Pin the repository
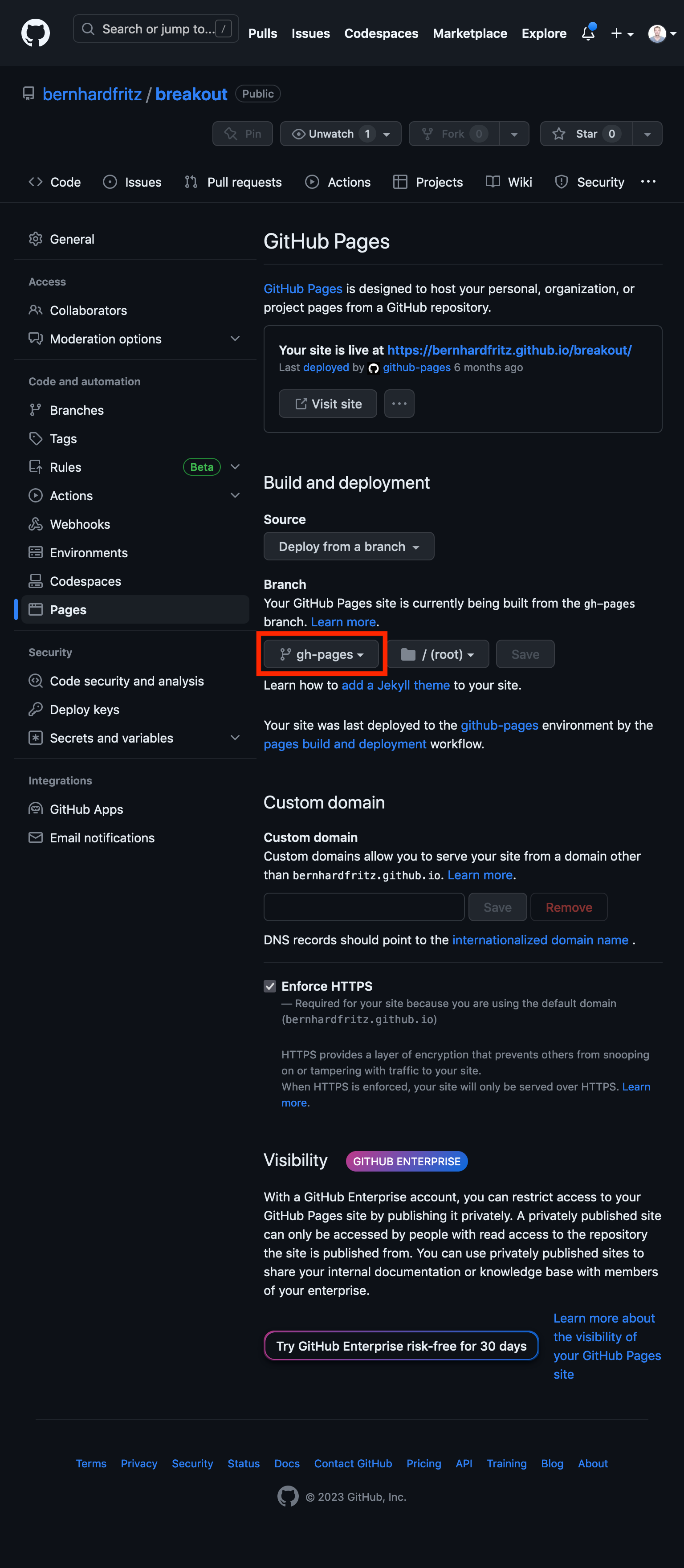Viewport: 684px width, 1568px height. pos(242,134)
